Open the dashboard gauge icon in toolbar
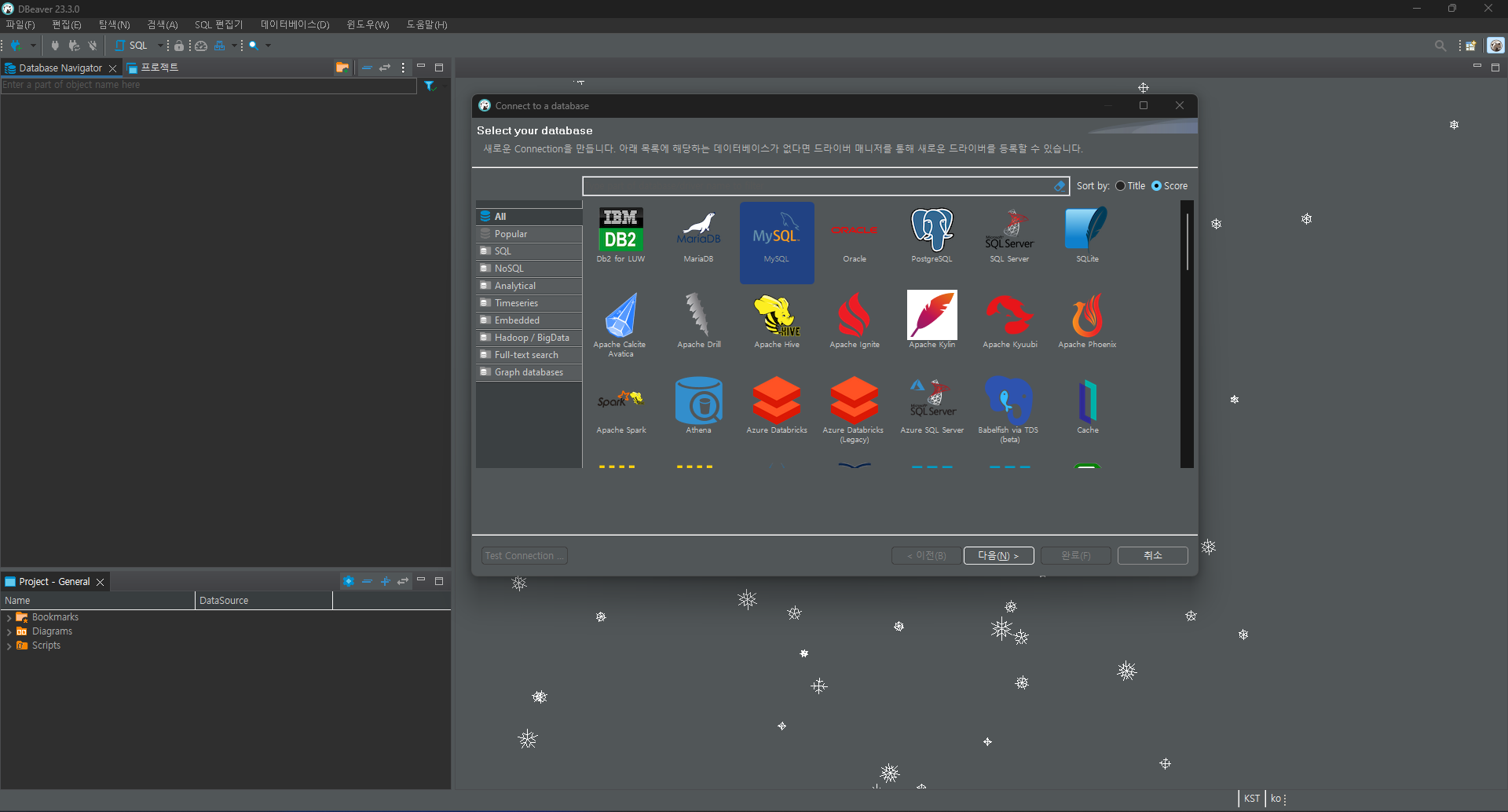Viewport: 1508px width, 812px height. tap(201, 46)
